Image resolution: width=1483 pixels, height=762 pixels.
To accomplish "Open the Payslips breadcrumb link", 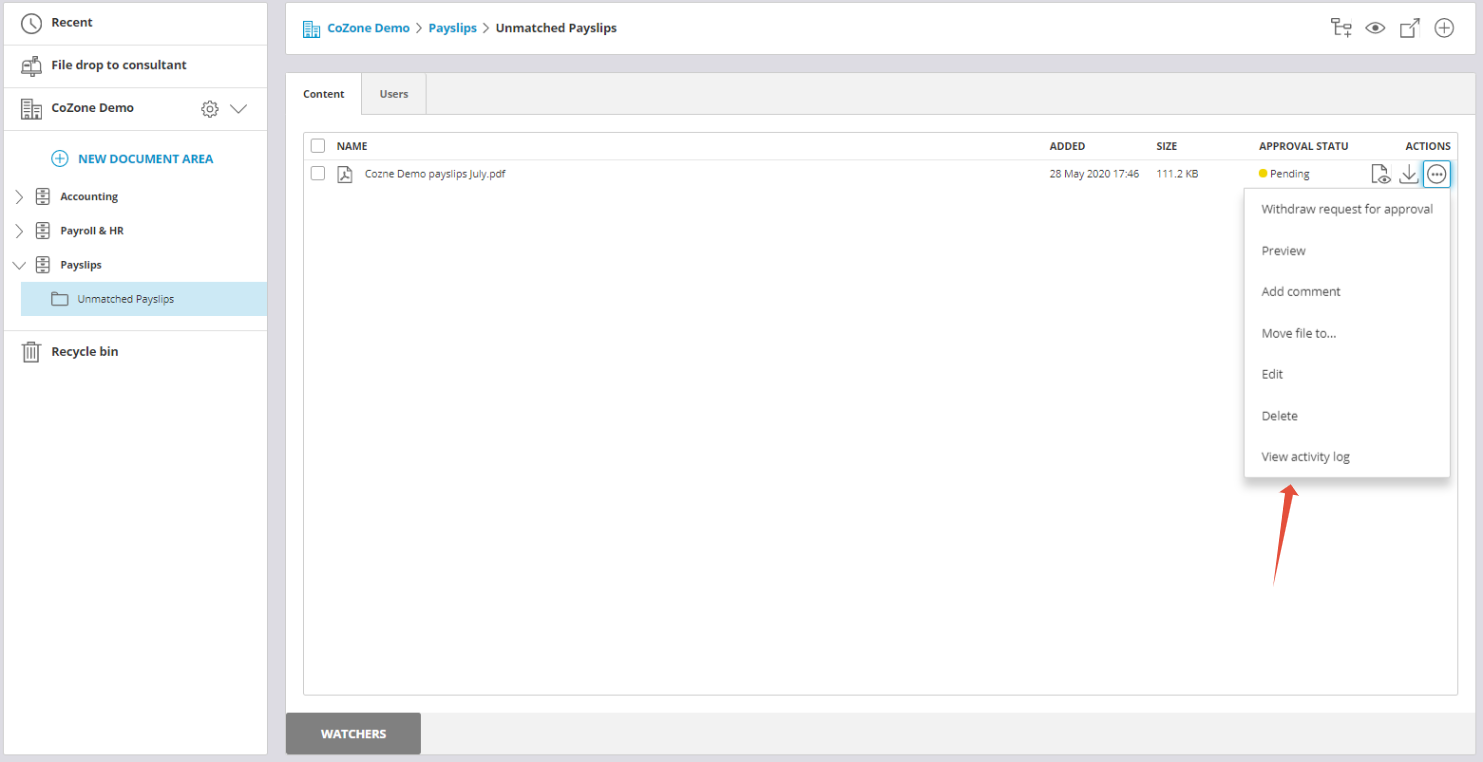I will click(x=452, y=27).
